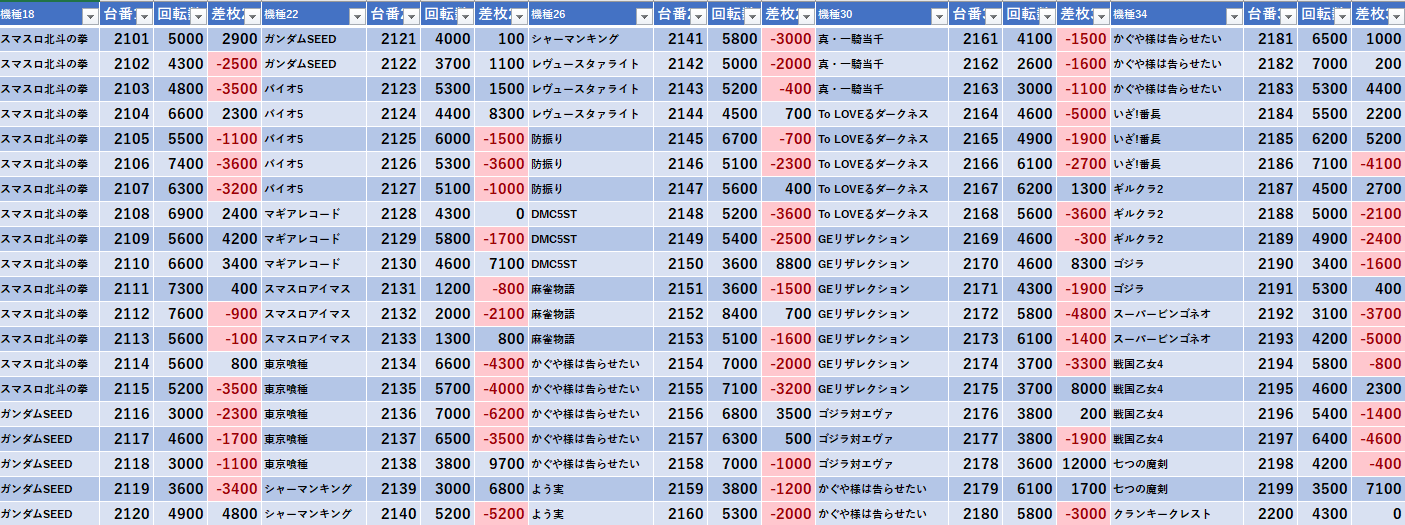
Task: Select machine number cell 2124
Action: [394, 114]
